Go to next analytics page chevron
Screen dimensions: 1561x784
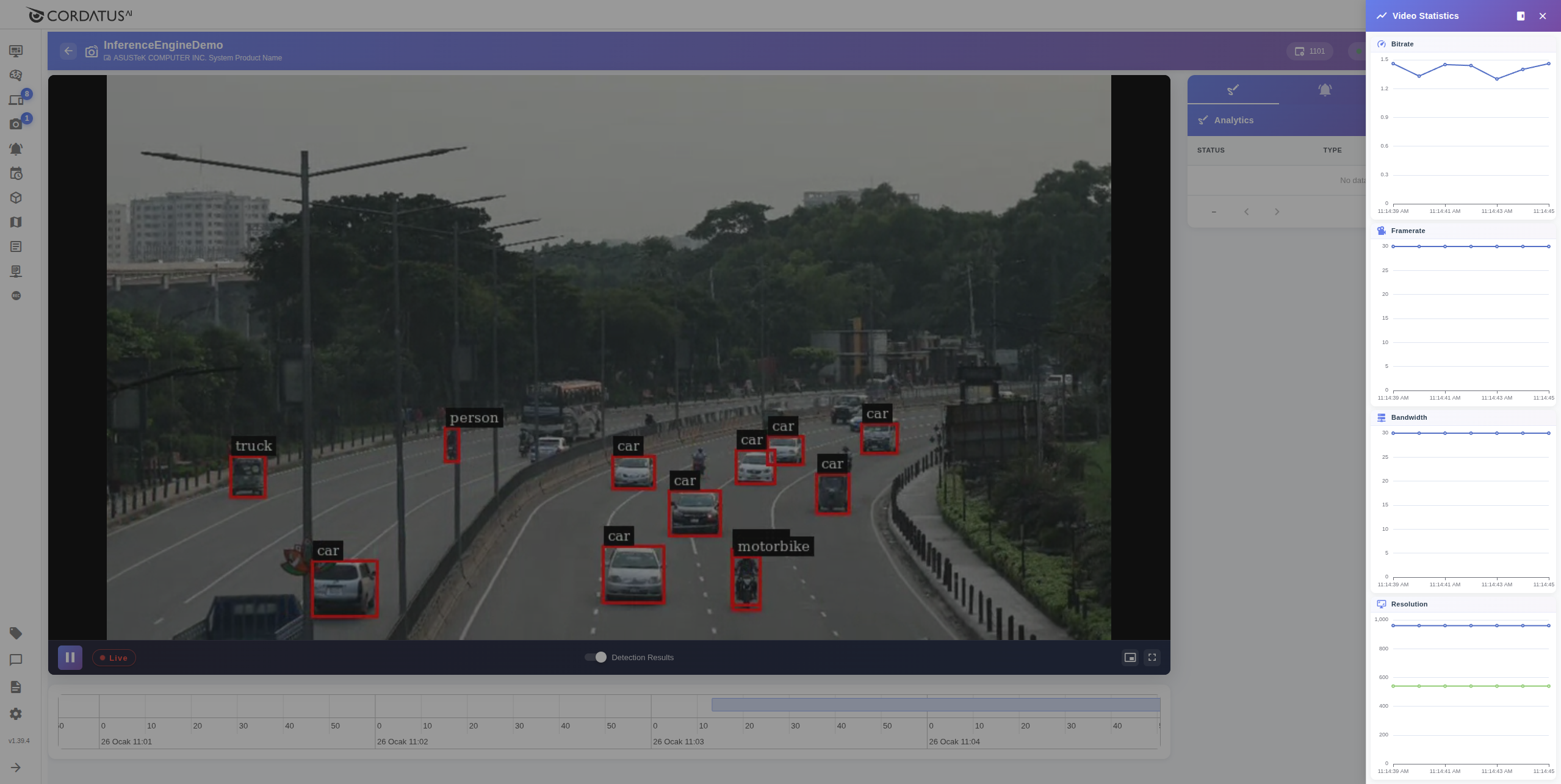click(1277, 212)
